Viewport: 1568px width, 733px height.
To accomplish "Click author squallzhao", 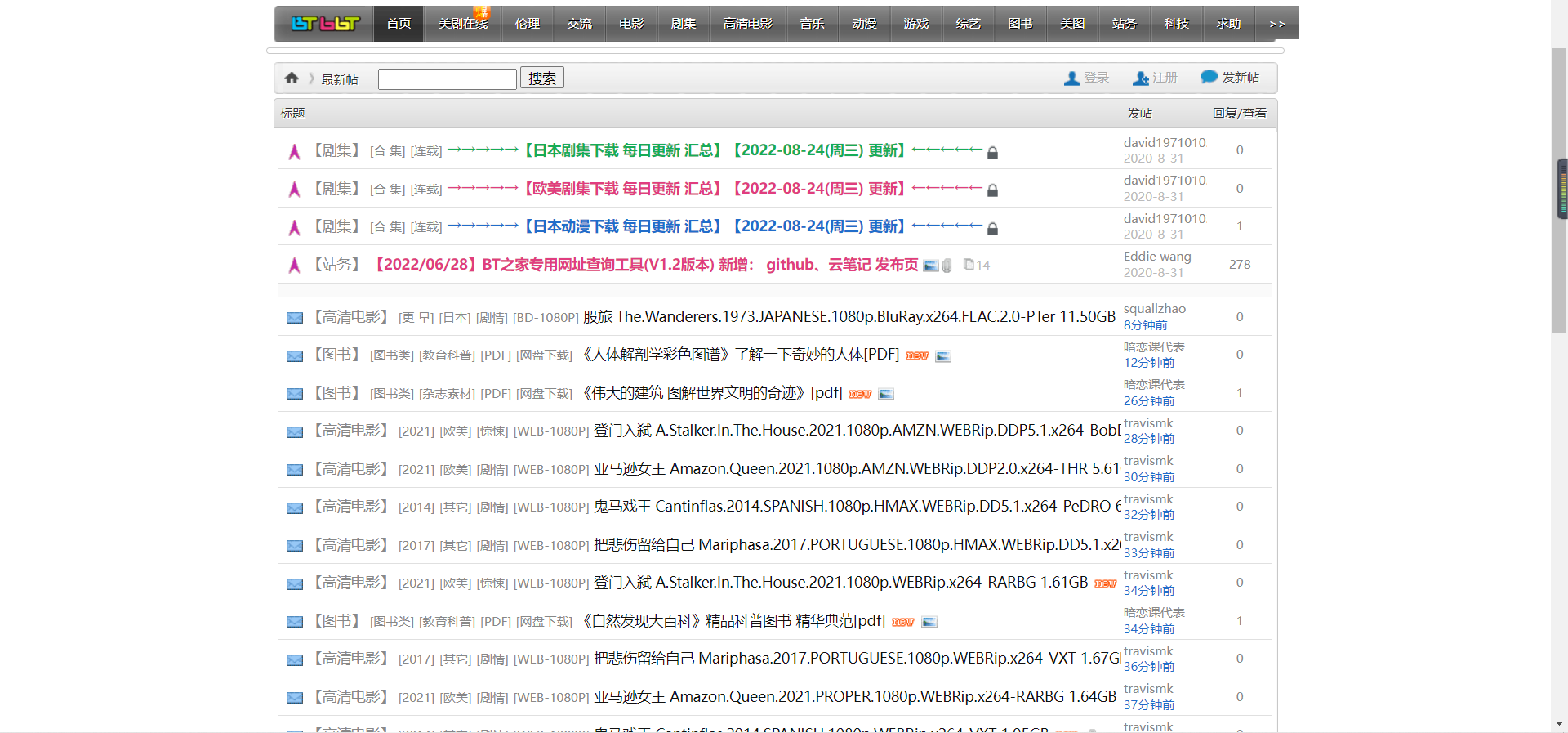I will [x=1155, y=309].
